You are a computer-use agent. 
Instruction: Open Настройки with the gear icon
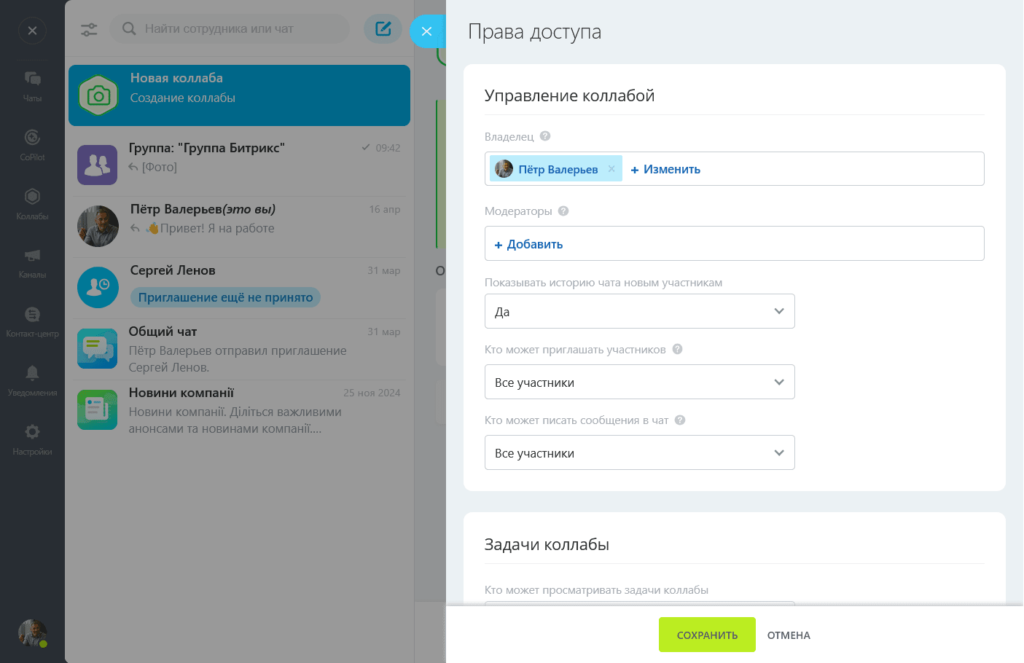[31, 432]
